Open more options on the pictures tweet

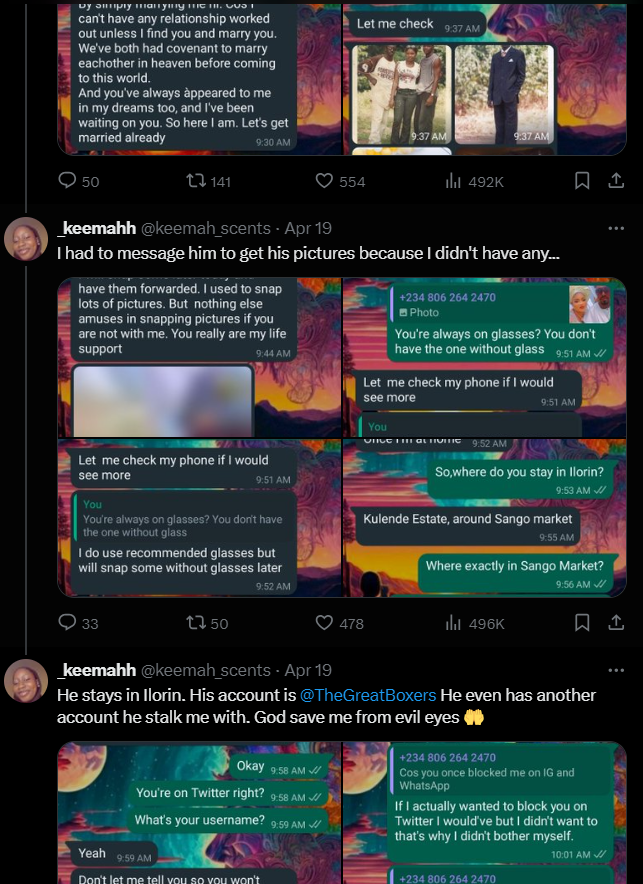616,228
